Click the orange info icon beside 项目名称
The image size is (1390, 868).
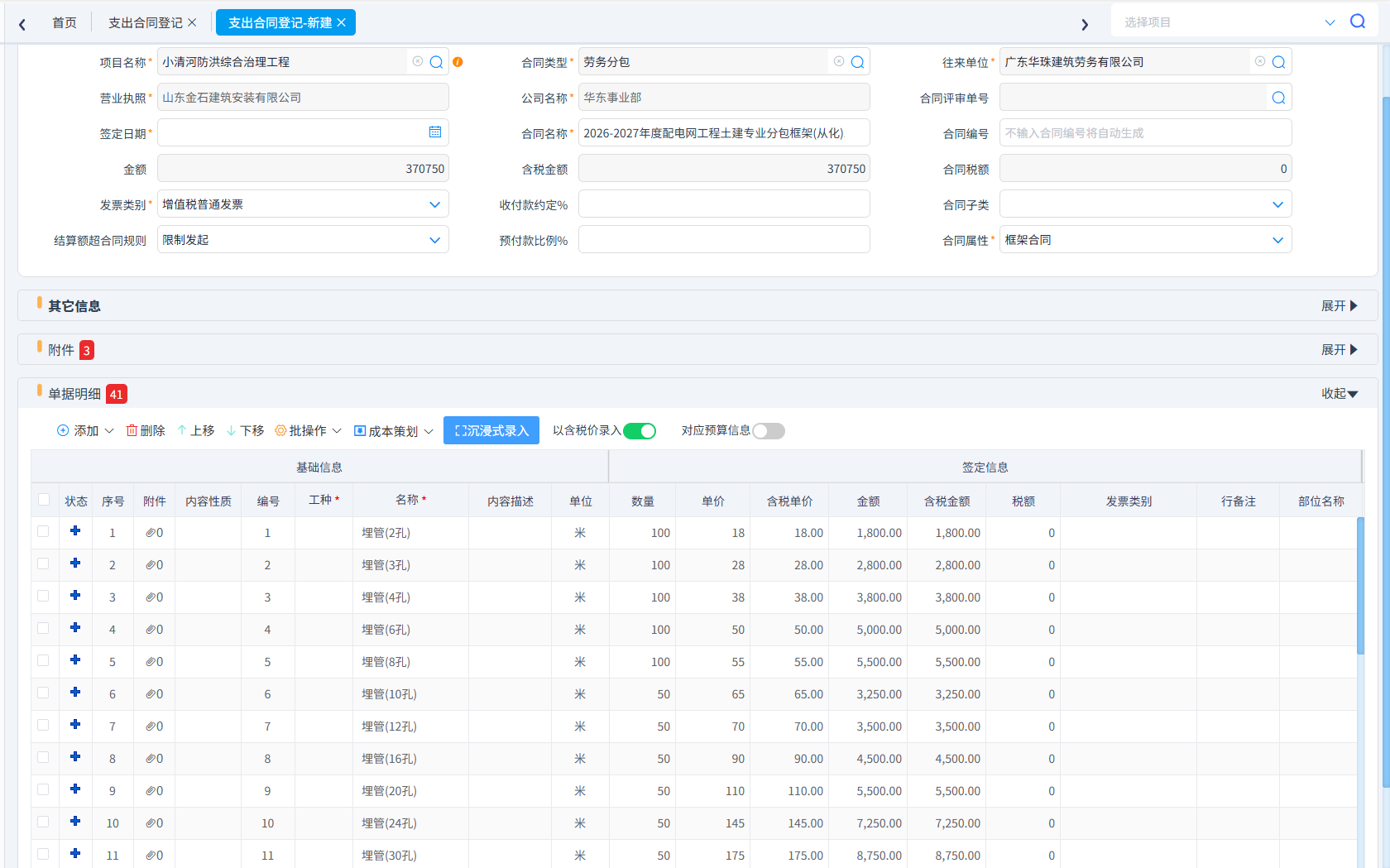pyautogui.click(x=458, y=62)
